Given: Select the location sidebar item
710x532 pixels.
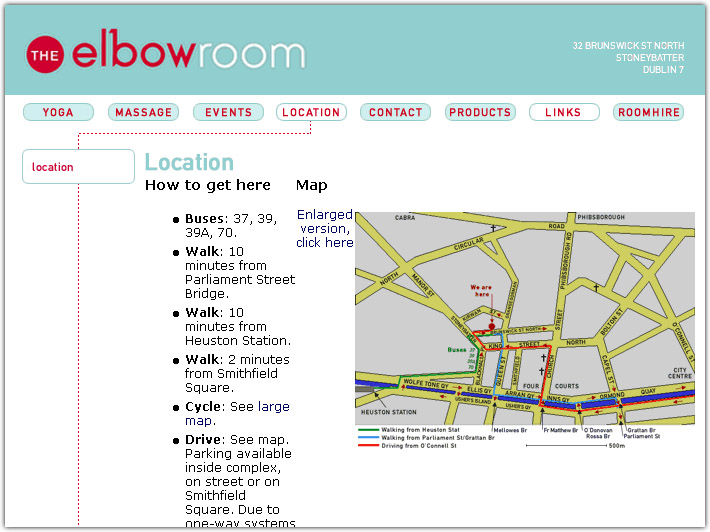Looking at the screenshot, I should pyautogui.click(x=78, y=167).
